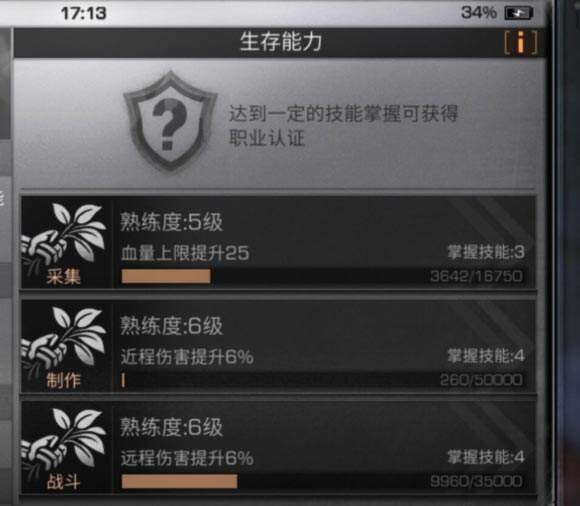
Task: Tap the 34% battery percentage
Action: pyautogui.click(x=478, y=13)
